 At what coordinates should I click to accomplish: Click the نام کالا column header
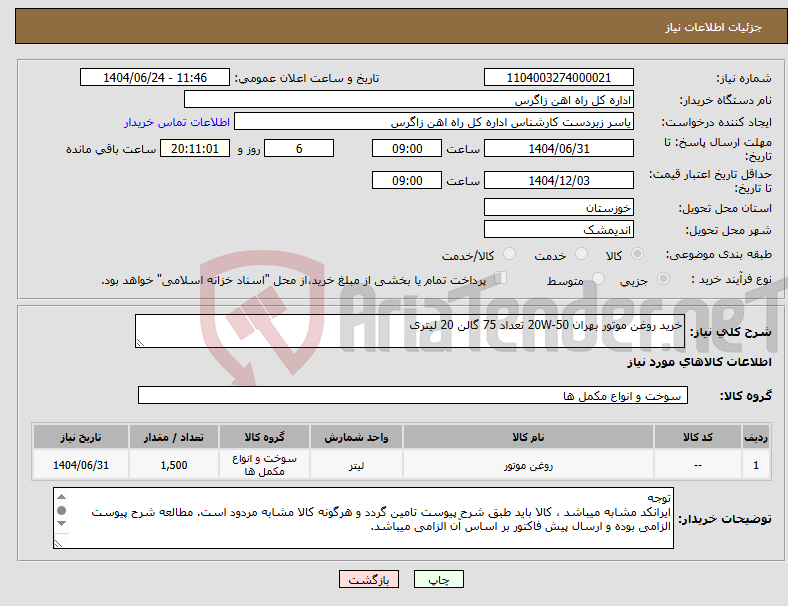528,437
